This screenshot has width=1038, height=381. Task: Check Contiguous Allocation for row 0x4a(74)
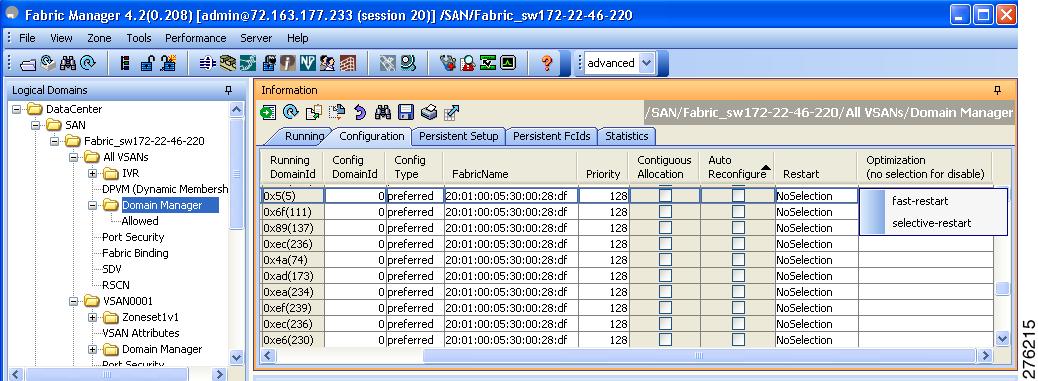pos(665,260)
